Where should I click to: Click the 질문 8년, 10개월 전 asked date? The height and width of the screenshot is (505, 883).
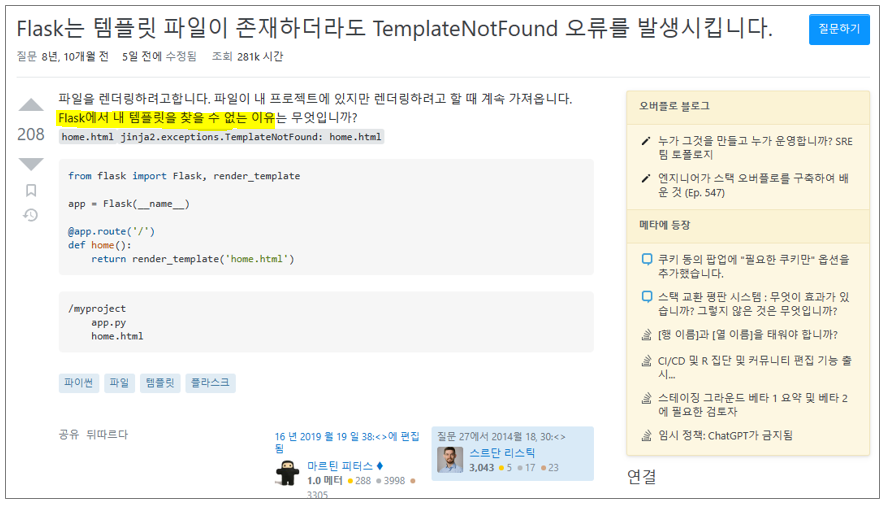[x=63, y=56]
